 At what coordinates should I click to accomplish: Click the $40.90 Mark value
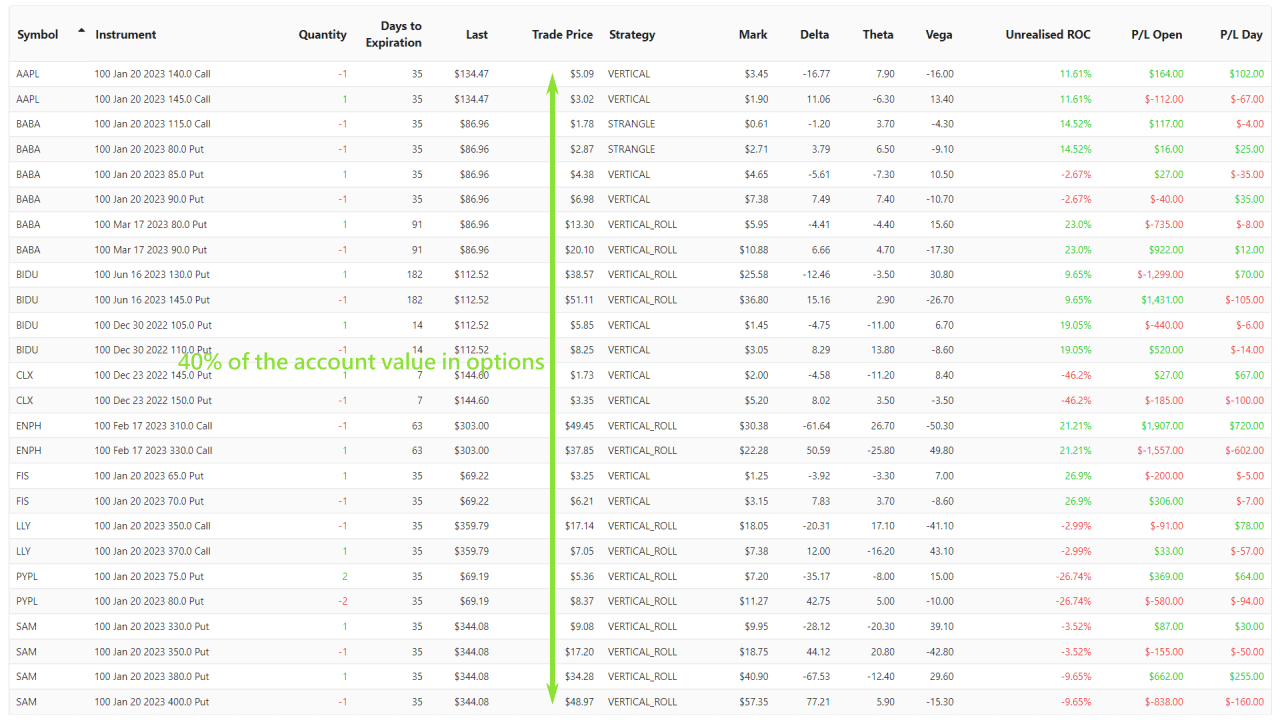coord(754,676)
